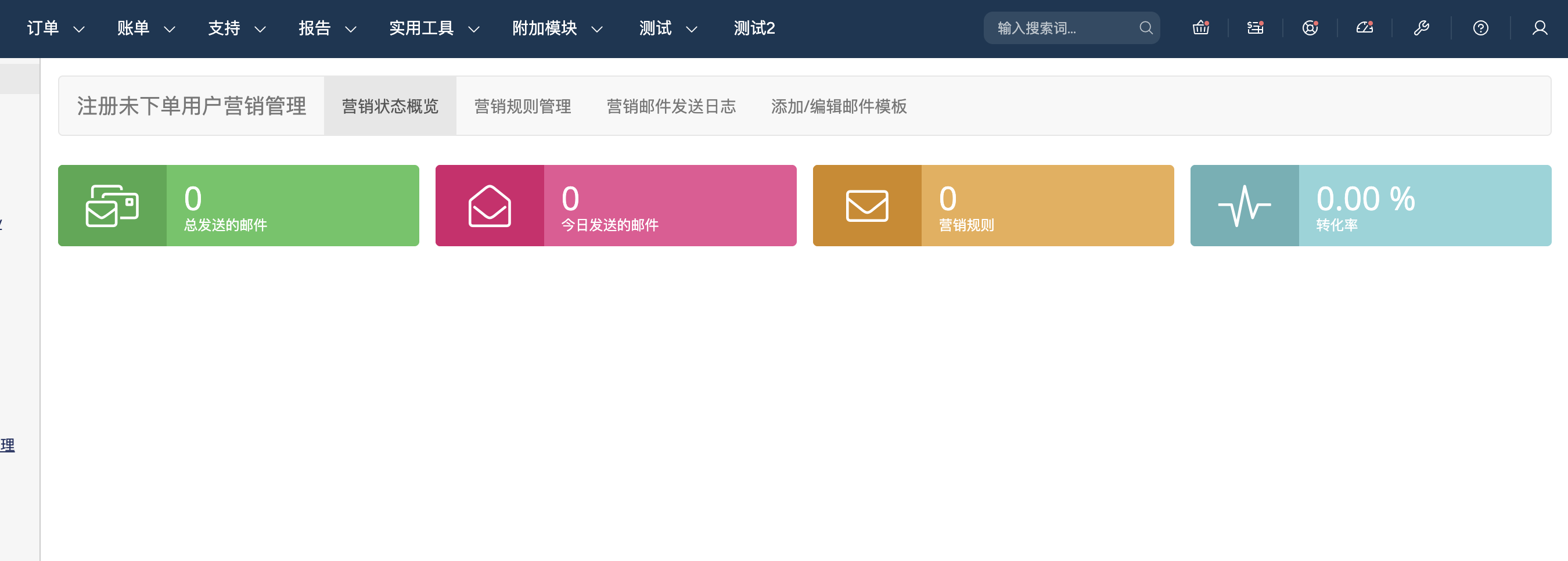
Task: Expand the 附加模块 dropdown menu
Action: click(x=557, y=28)
